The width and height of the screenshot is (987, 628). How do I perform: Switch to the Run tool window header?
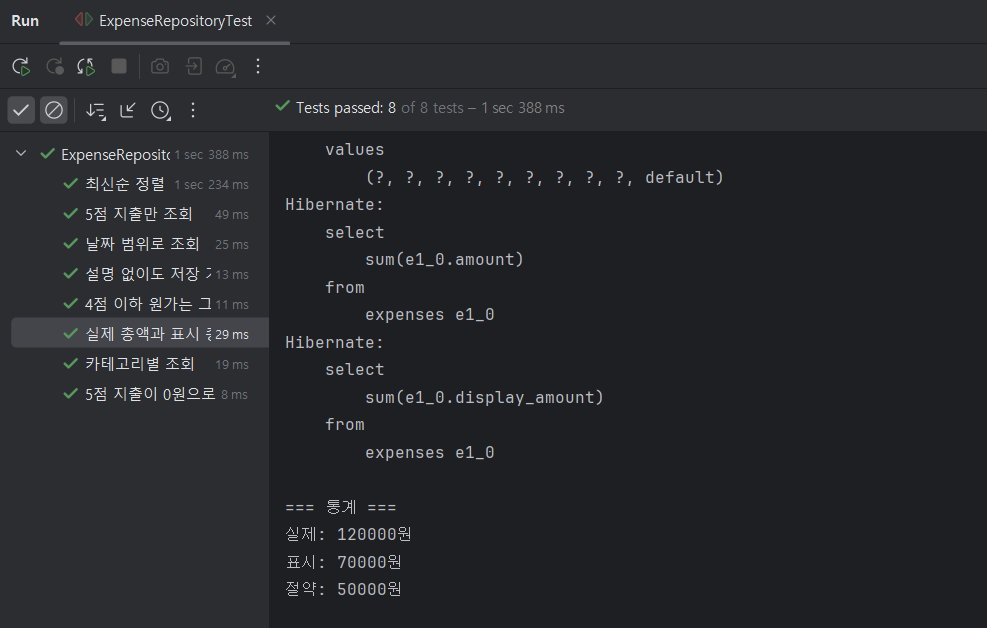[x=24, y=19]
